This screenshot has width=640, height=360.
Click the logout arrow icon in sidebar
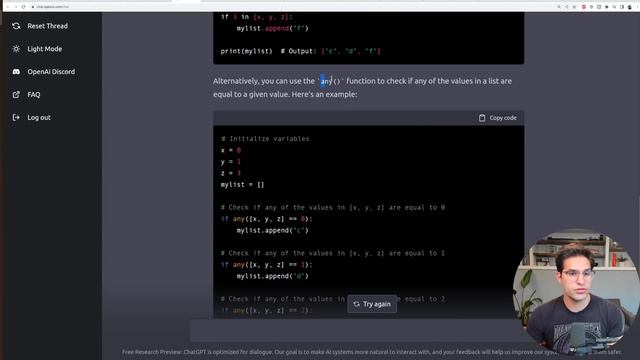(x=16, y=118)
